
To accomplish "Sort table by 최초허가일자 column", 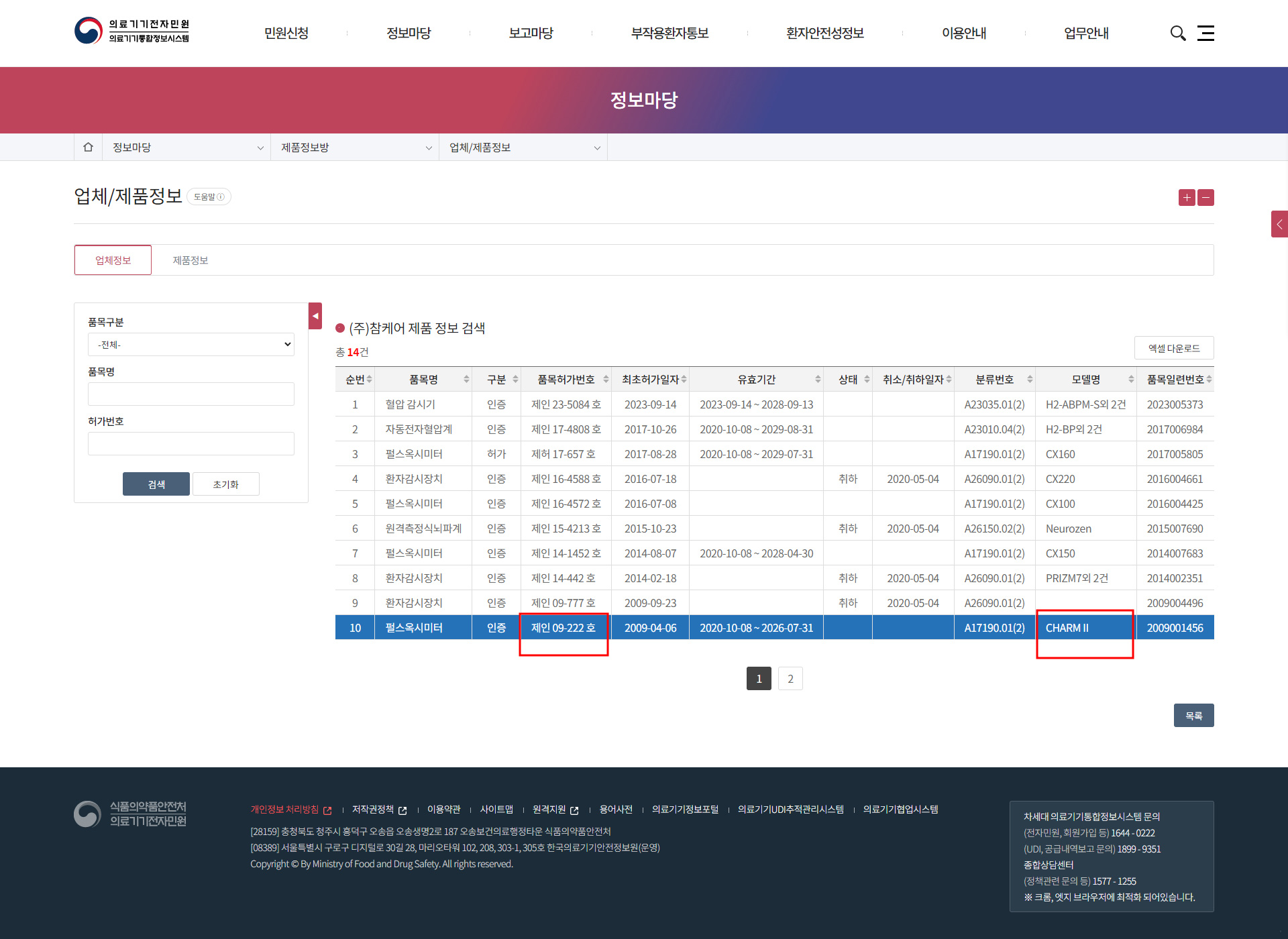I will tap(684, 380).
